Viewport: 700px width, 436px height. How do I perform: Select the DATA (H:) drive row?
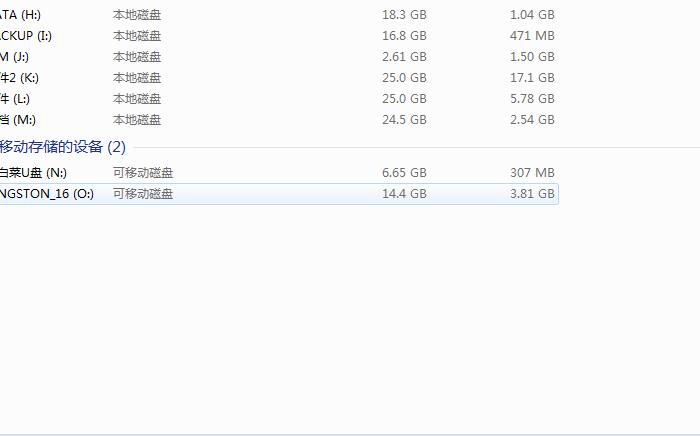pyautogui.click(x=279, y=15)
